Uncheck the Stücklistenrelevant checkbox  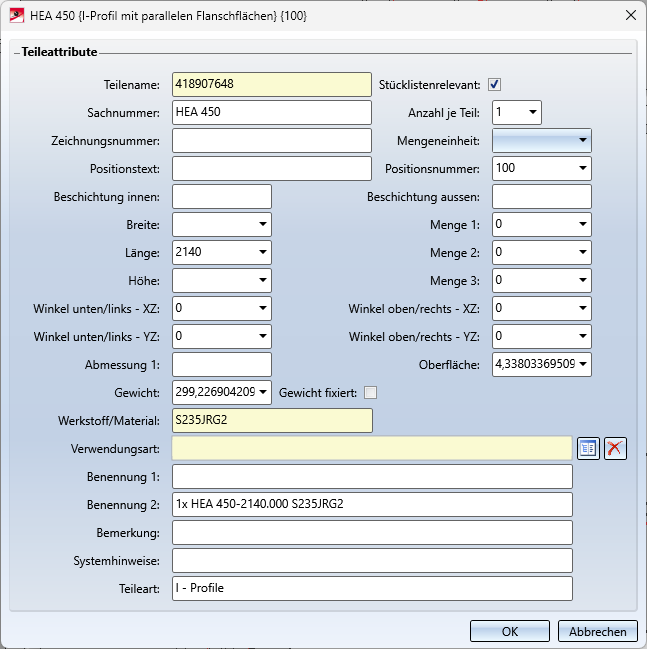494,84
